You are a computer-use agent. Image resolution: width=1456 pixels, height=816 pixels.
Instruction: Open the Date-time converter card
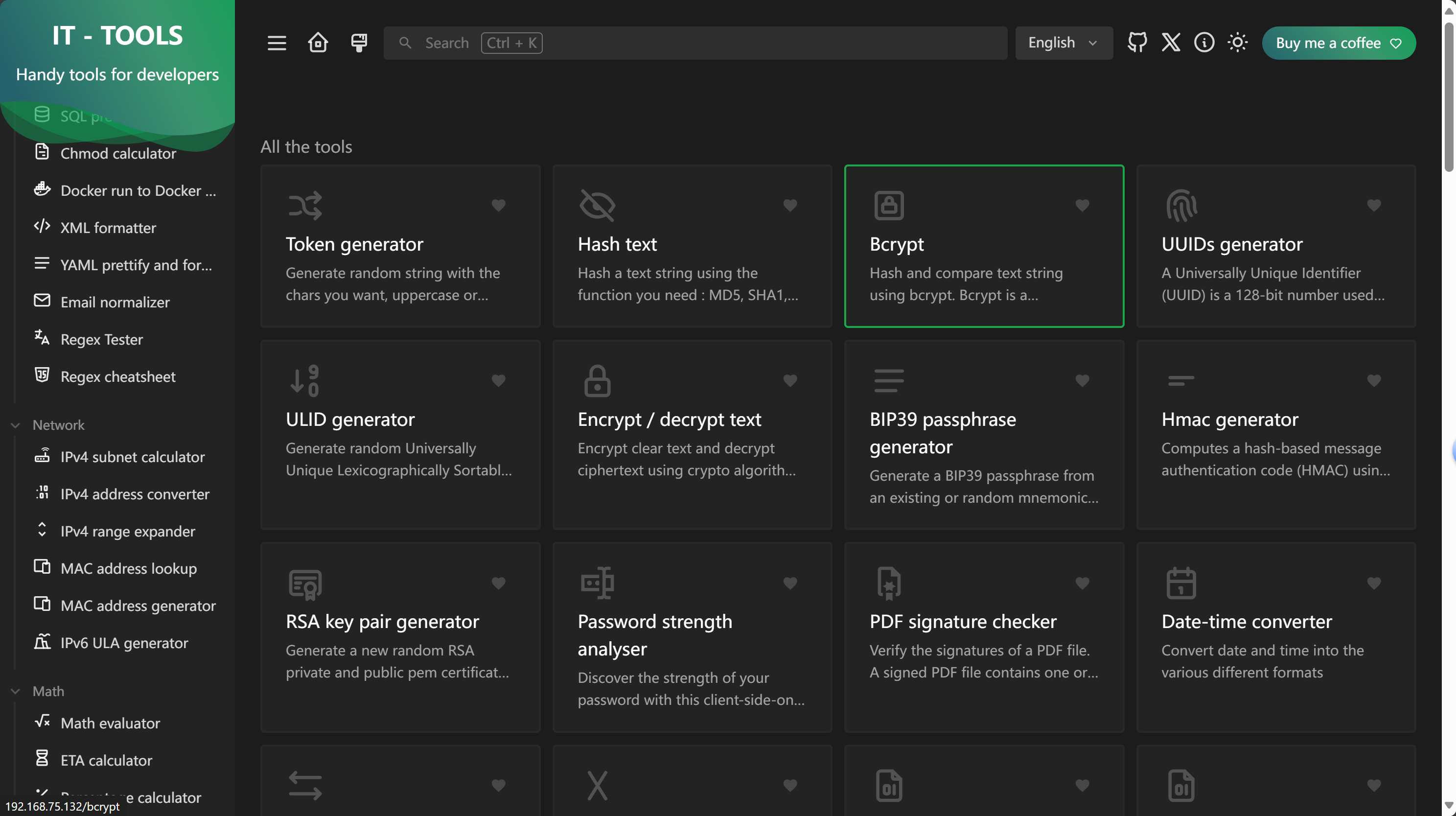pyautogui.click(x=1276, y=637)
